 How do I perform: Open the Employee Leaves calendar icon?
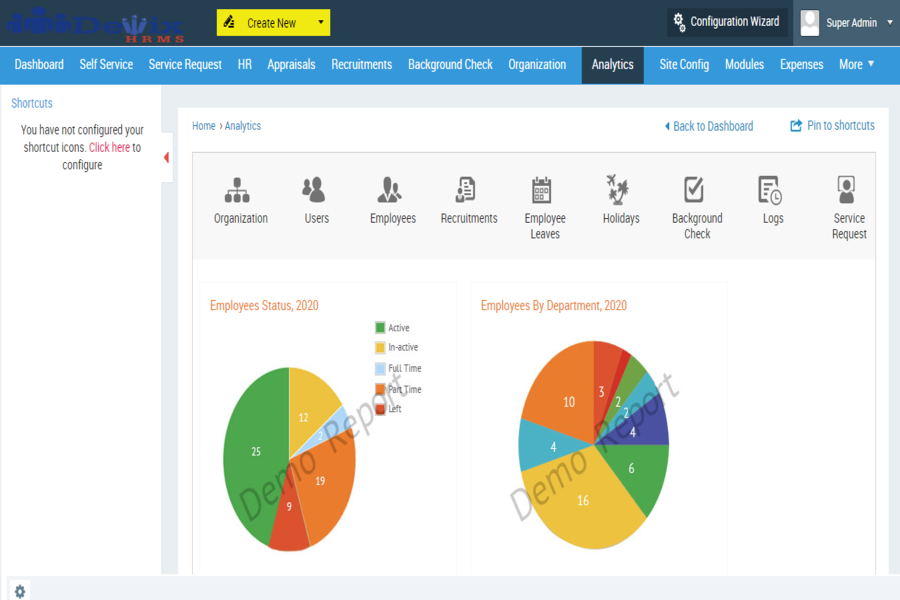pyautogui.click(x=541, y=190)
